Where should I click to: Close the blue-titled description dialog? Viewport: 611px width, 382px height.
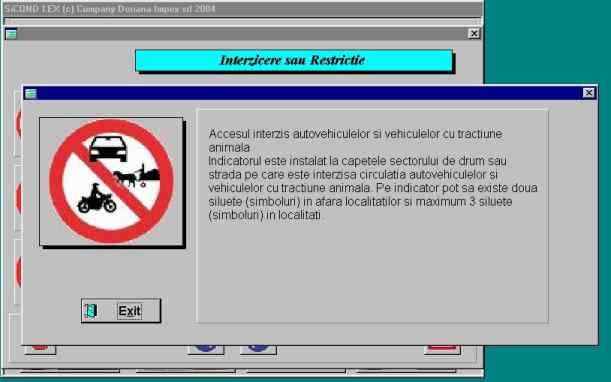(588, 93)
